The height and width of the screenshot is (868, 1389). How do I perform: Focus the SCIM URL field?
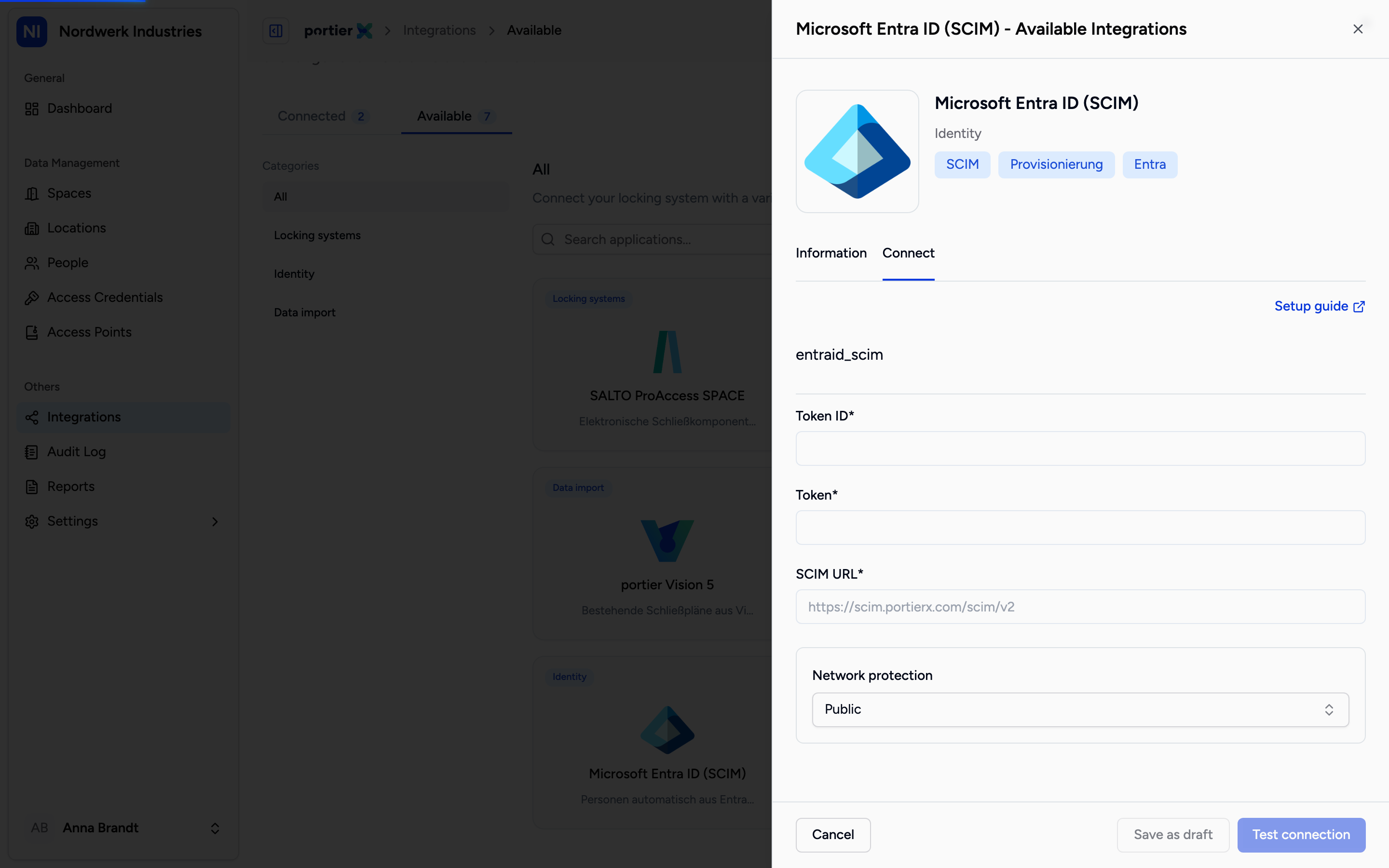tap(1080, 607)
